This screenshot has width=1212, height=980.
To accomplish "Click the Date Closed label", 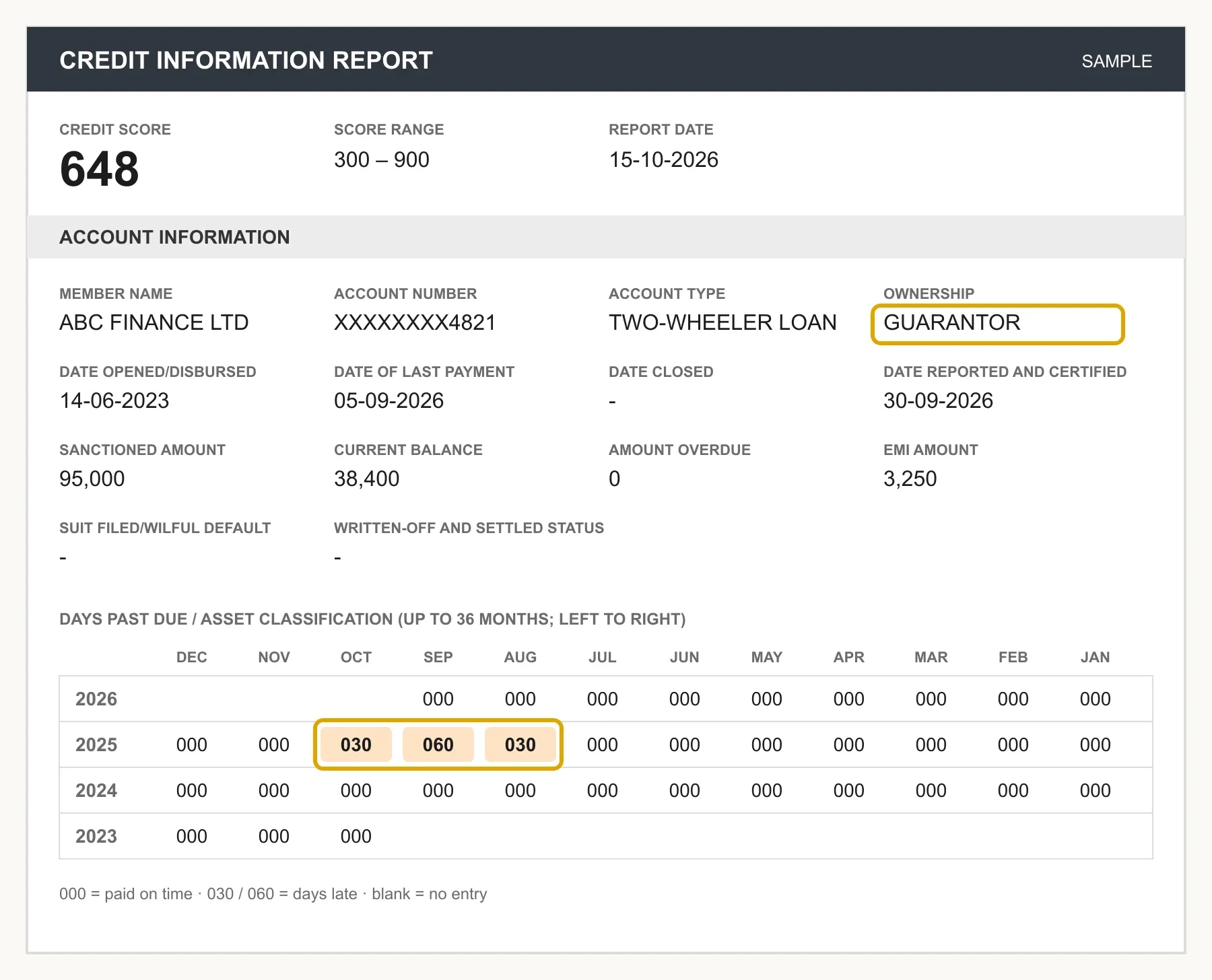I will (661, 372).
